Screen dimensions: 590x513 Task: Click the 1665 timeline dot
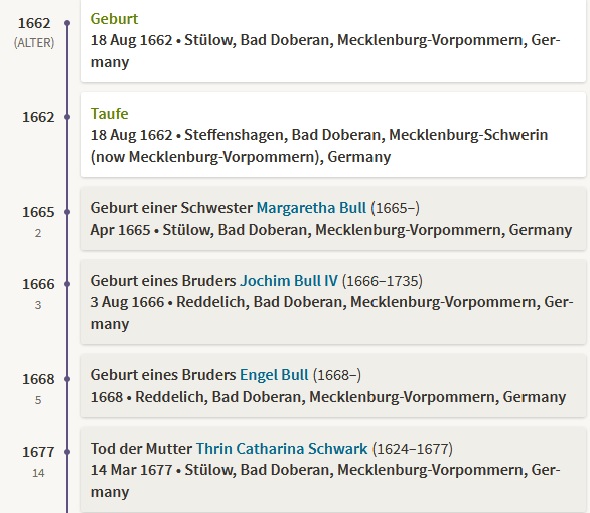tap(67, 212)
